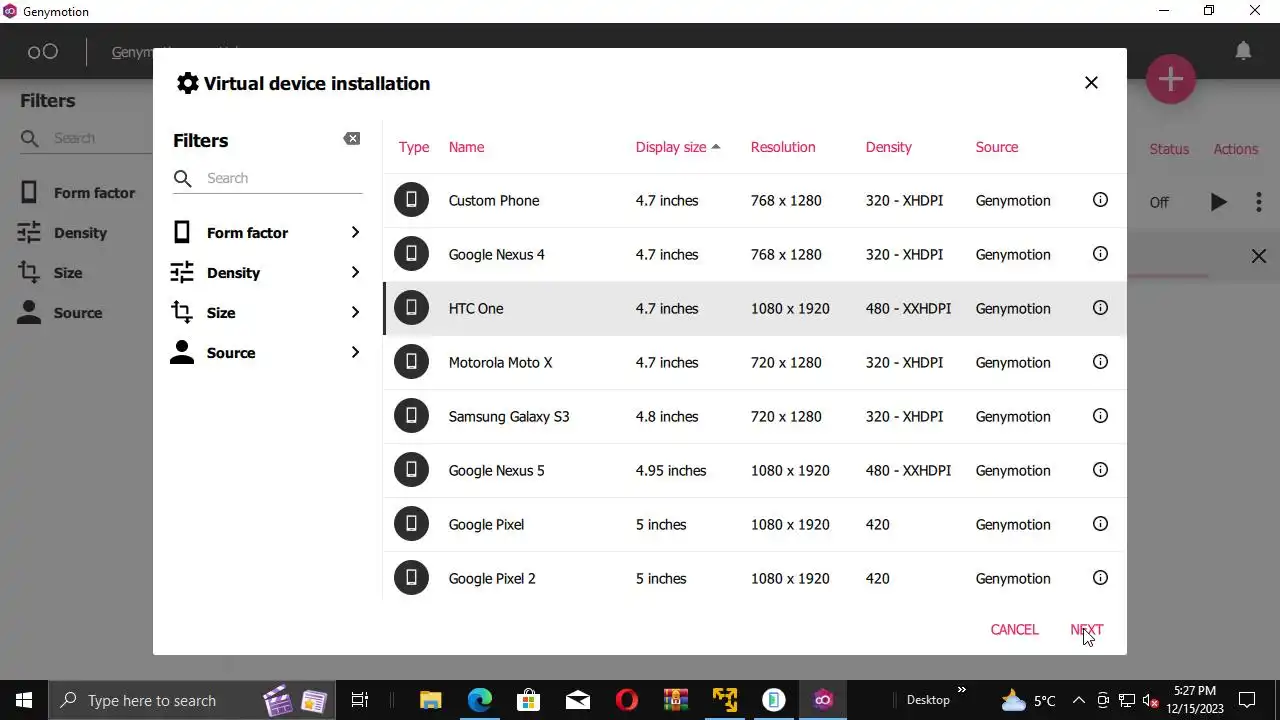Sort devices by Name column
Screen dimensions: 1280x720
pos(466,147)
